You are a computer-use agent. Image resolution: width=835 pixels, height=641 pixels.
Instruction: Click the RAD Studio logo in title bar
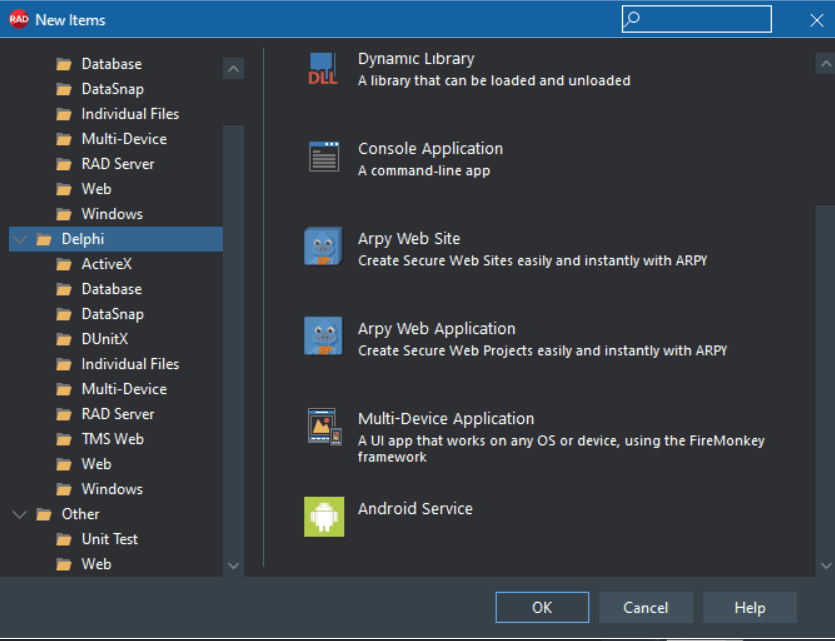coord(19,20)
